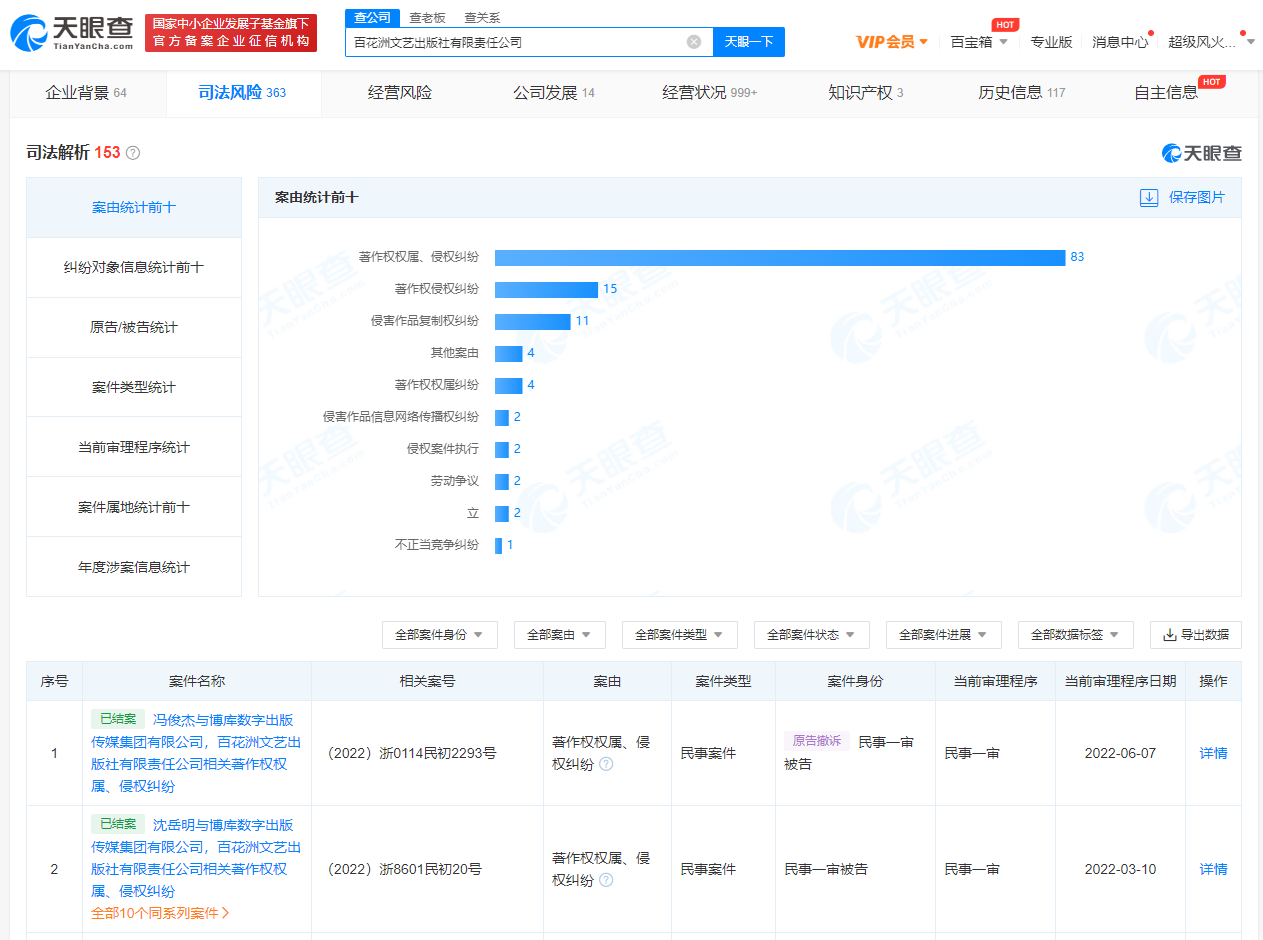Image resolution: width=1263 pixels, height=940 pixels.
Task: Select 纠纷对象信息统计前十 in side menu
Action: point(134,268)
